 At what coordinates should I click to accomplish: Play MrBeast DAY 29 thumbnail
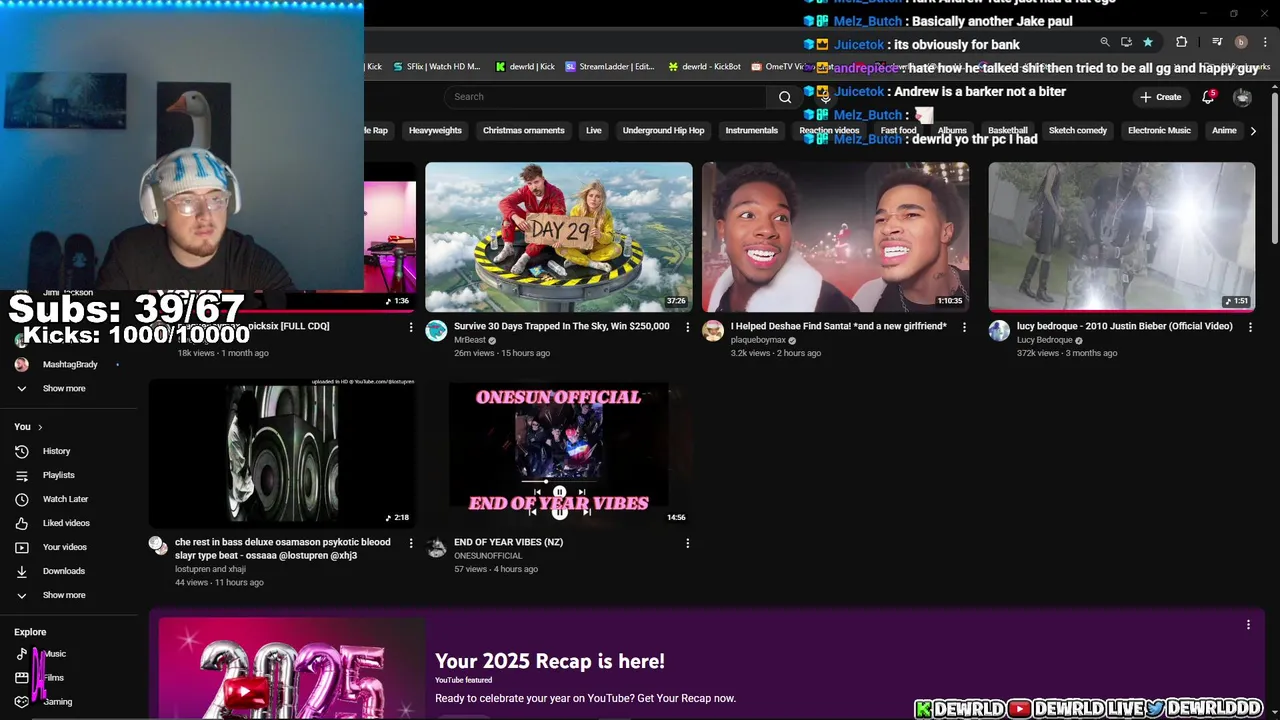[x=559, y=237]
